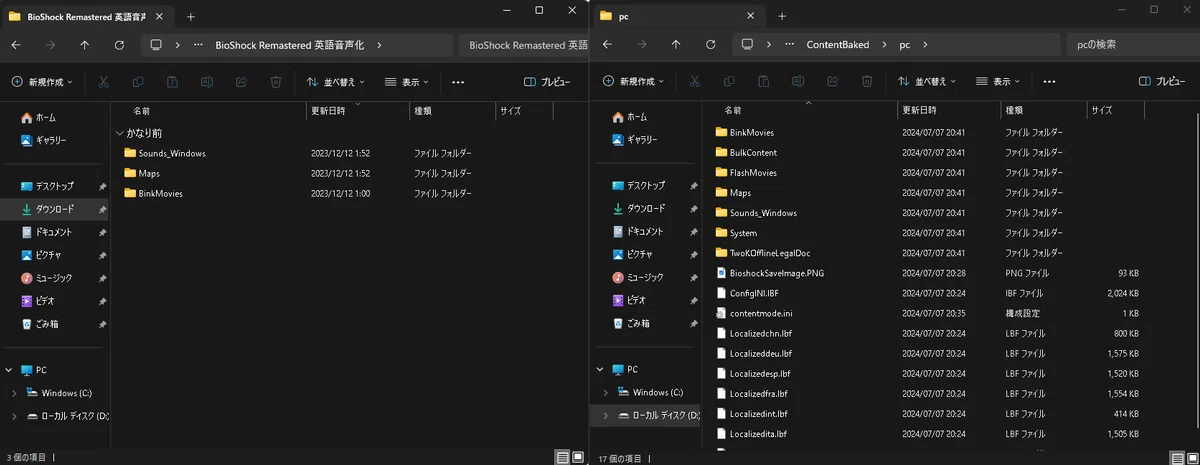Click the share icon in the left window toolbar
1200x465 pixels.
(241, 82)
